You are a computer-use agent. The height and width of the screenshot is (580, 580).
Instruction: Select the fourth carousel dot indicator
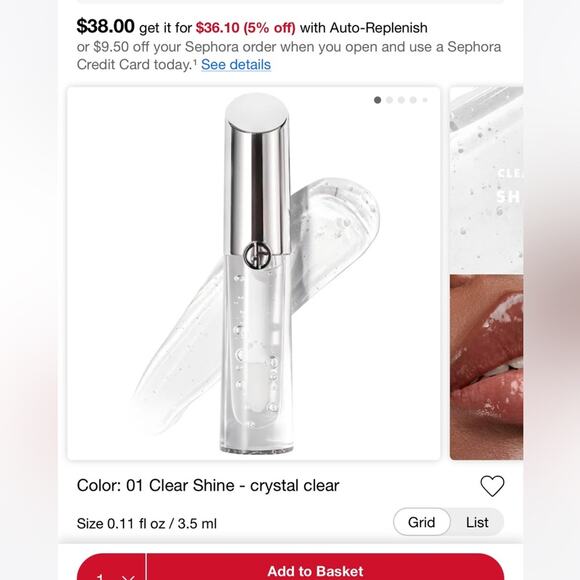click(413, 100)
